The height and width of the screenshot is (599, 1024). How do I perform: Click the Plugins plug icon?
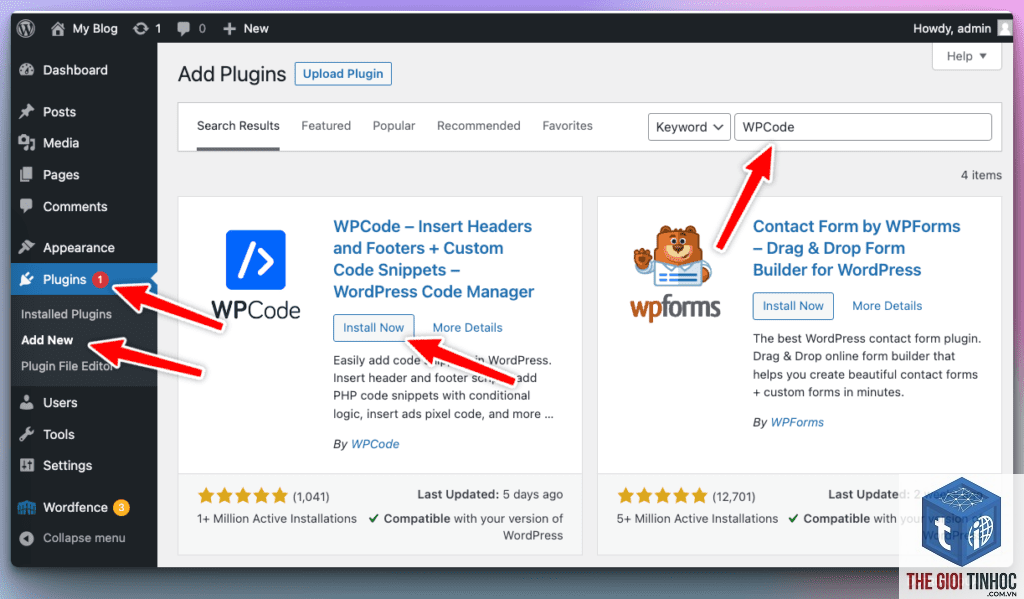pyautogui.click(x=27, y=280)
